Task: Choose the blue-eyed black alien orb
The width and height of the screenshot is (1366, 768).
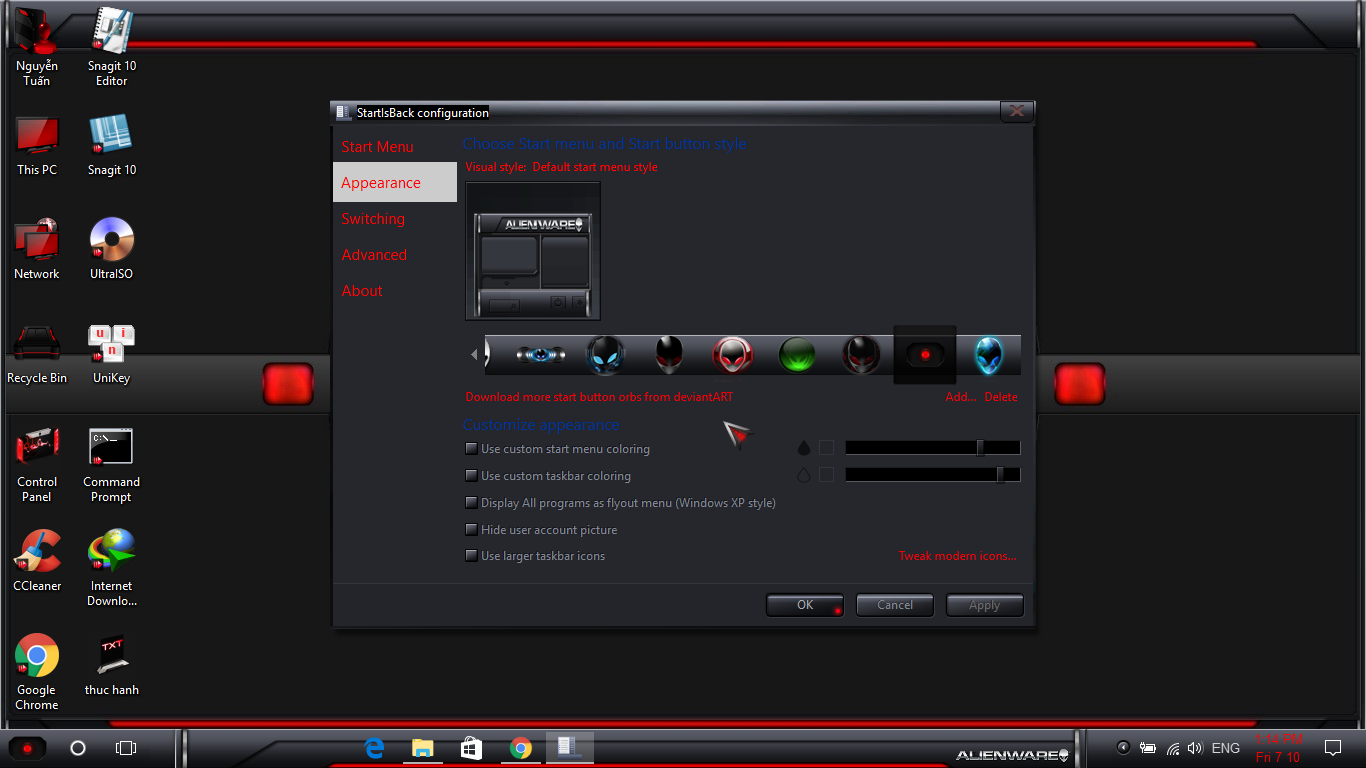Action: (605, 355)
